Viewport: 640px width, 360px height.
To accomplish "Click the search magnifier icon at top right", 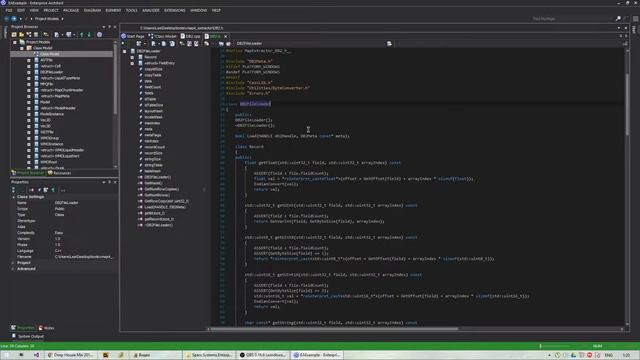I will [x=618, y=18].
